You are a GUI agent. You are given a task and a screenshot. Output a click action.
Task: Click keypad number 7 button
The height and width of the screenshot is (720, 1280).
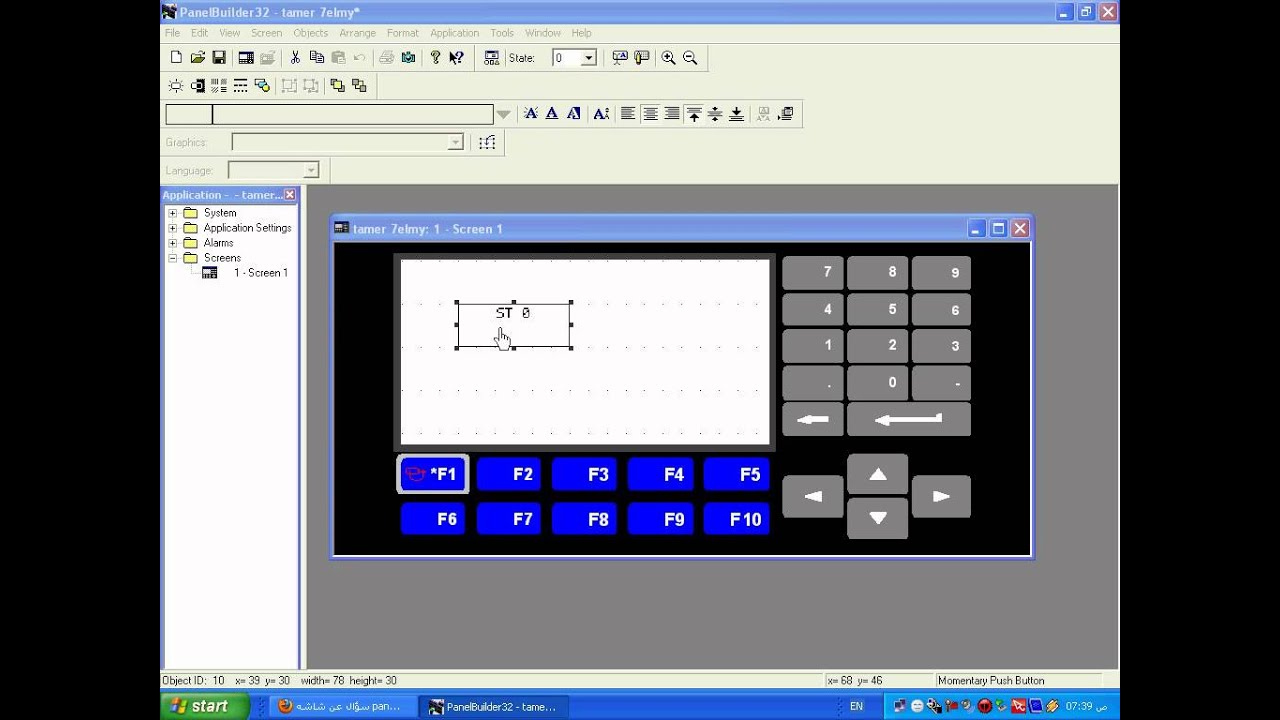pyautogui.click(x=813, y=273)
